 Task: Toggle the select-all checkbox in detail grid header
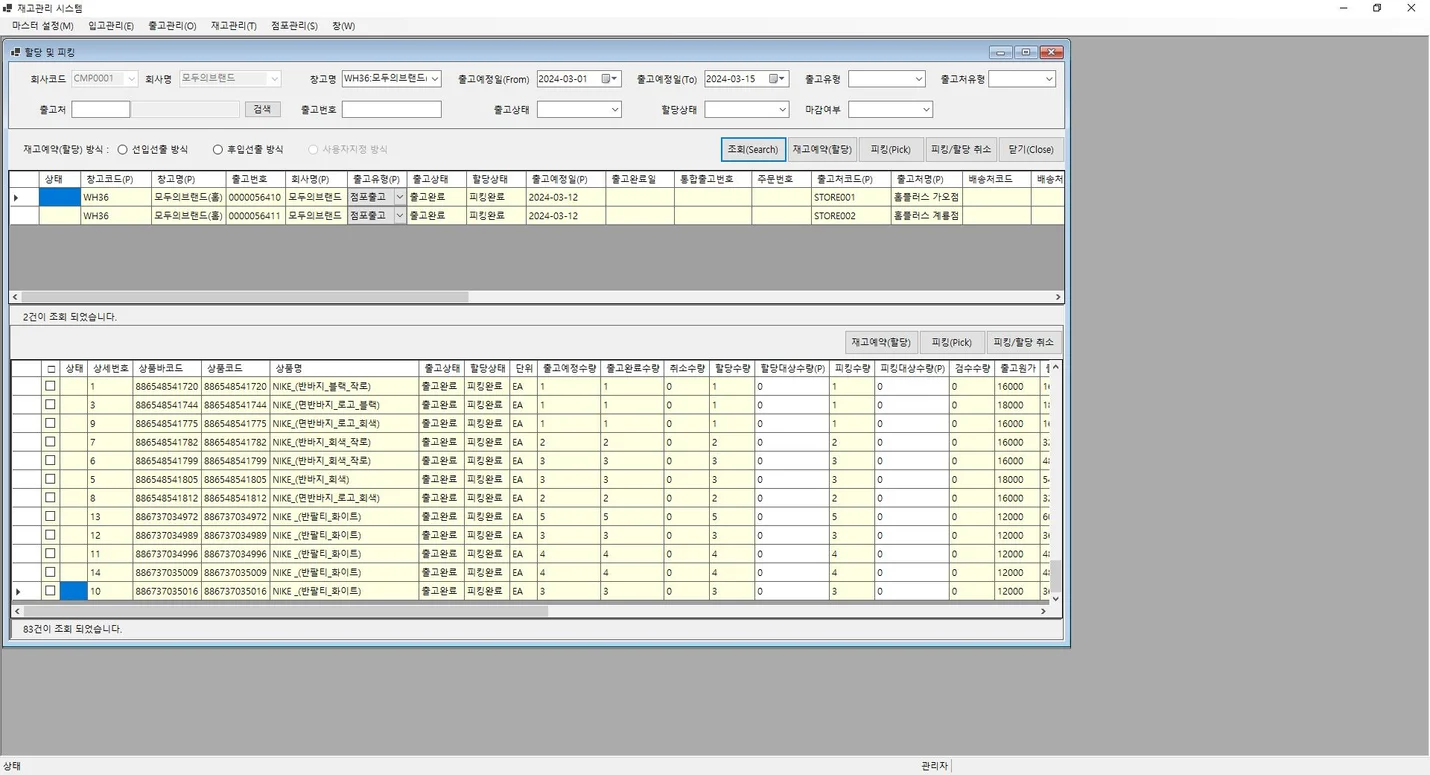click(50, 369)
